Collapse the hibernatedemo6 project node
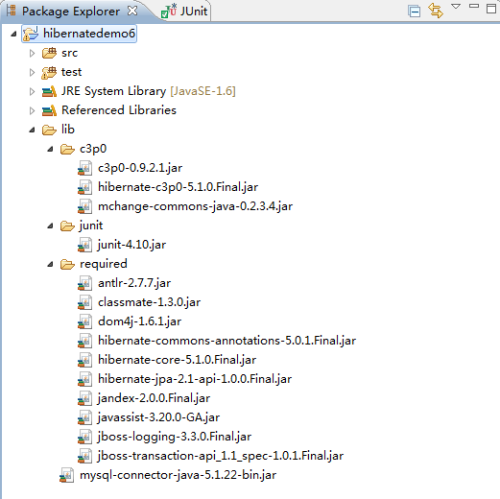 click(14, 34)
